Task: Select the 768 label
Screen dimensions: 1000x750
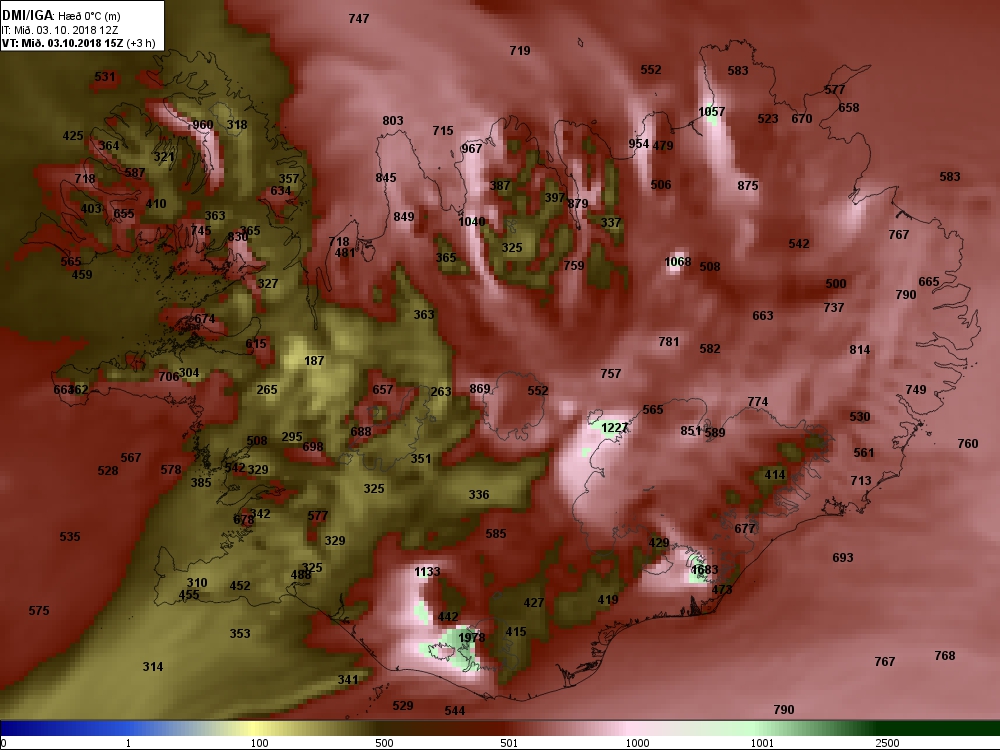Action: click(945, 656)
